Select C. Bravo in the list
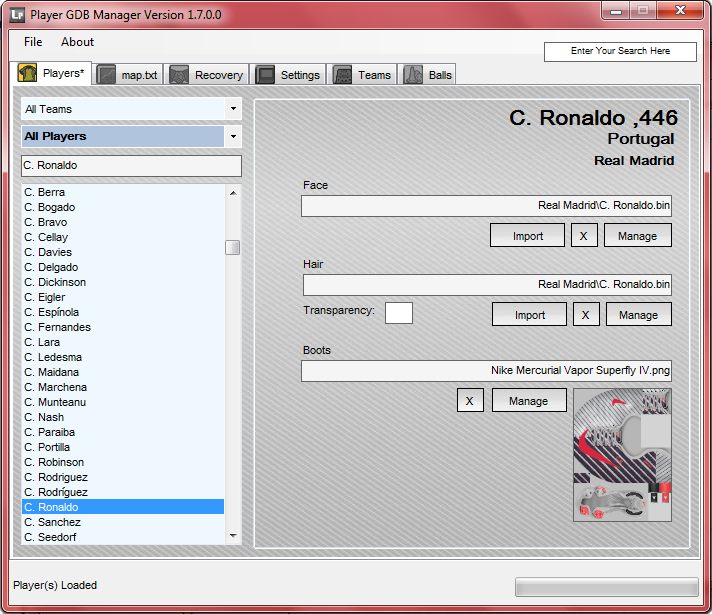 pos(123,222)
